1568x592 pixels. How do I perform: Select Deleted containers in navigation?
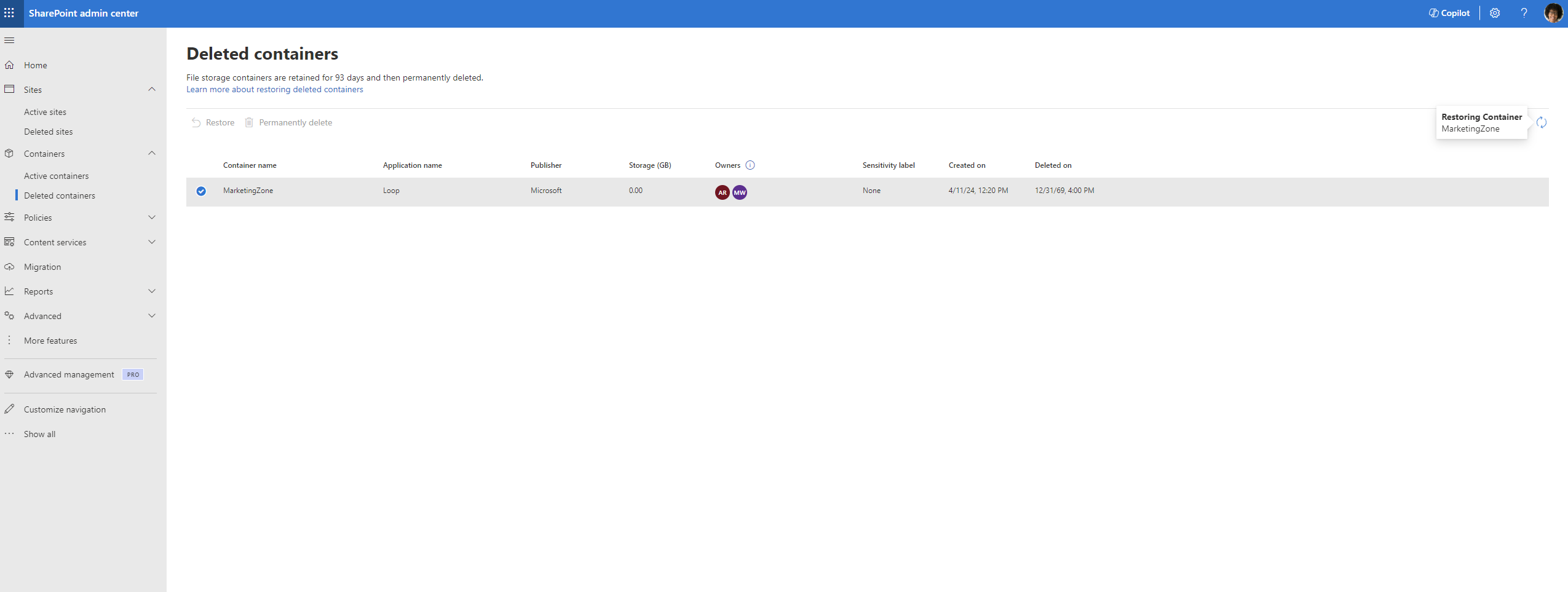[x=60, y=195]
